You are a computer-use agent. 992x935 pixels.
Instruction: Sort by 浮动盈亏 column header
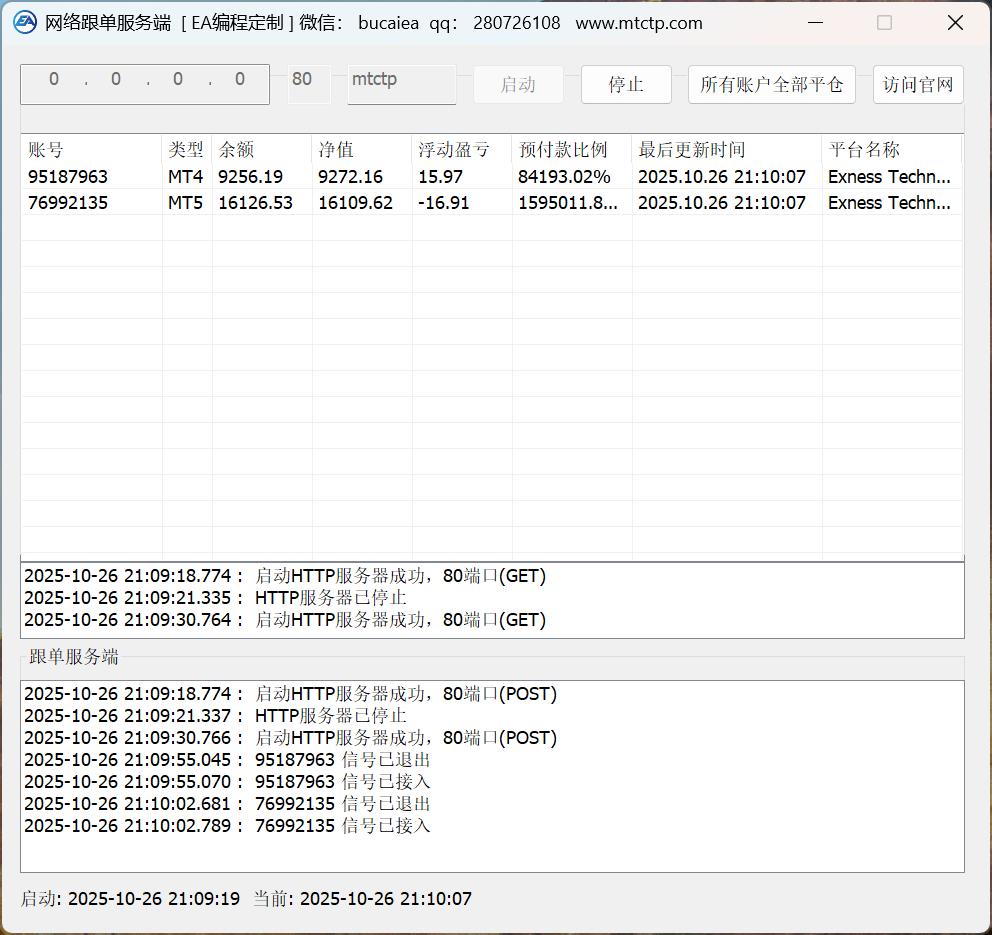click(x=461, y=150)
